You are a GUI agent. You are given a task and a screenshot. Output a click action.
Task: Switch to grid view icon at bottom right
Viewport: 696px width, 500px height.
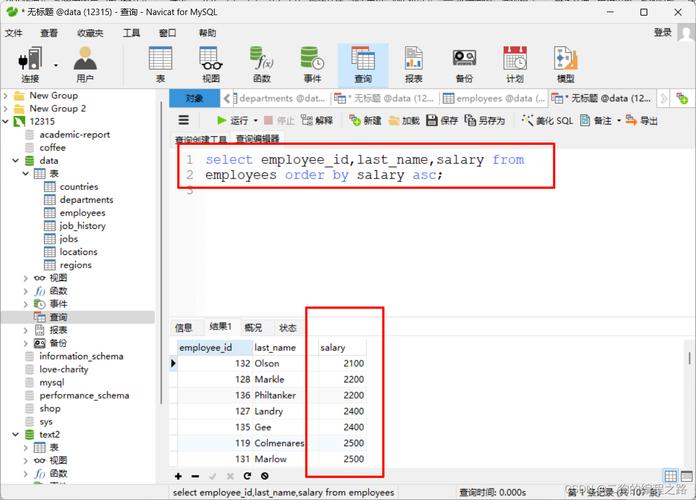pyautogui.click(x=670, y=476)
